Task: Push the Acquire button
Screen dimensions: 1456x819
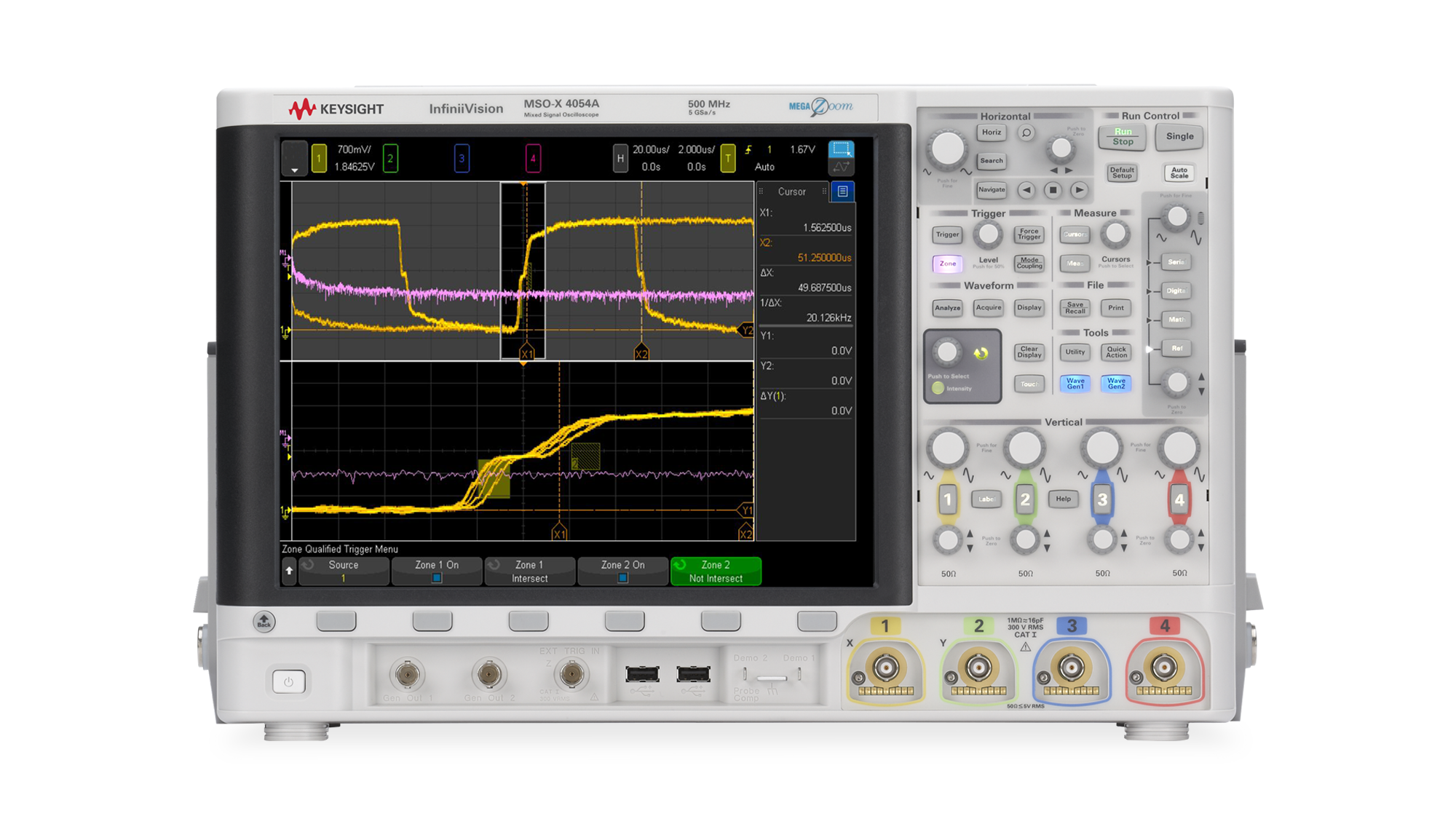Action: [x=988, y=308]
